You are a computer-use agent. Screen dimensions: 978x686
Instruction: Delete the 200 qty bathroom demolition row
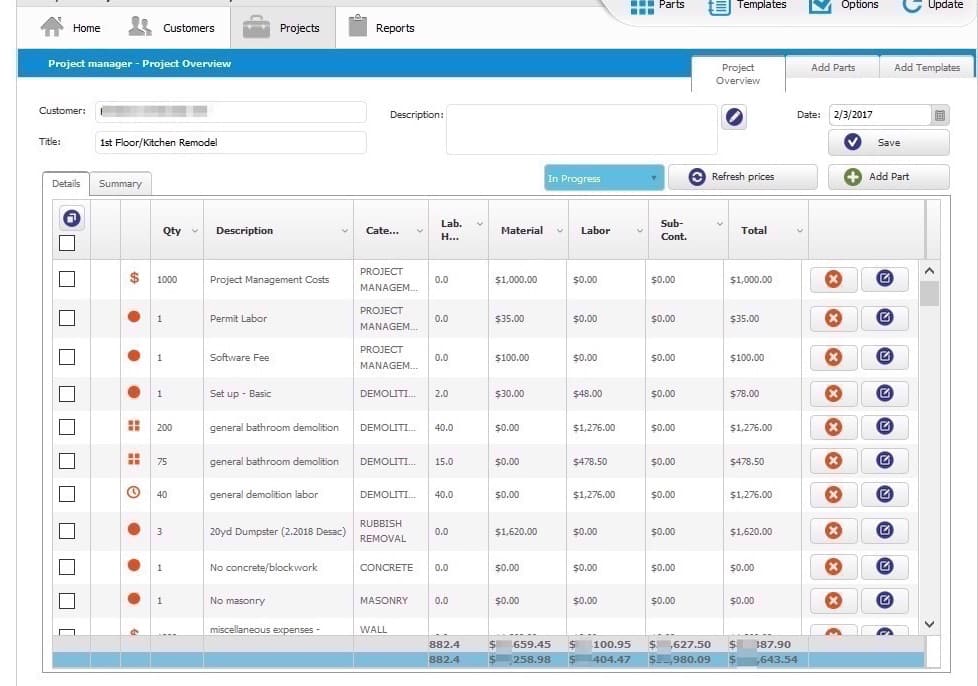[833, 427]
